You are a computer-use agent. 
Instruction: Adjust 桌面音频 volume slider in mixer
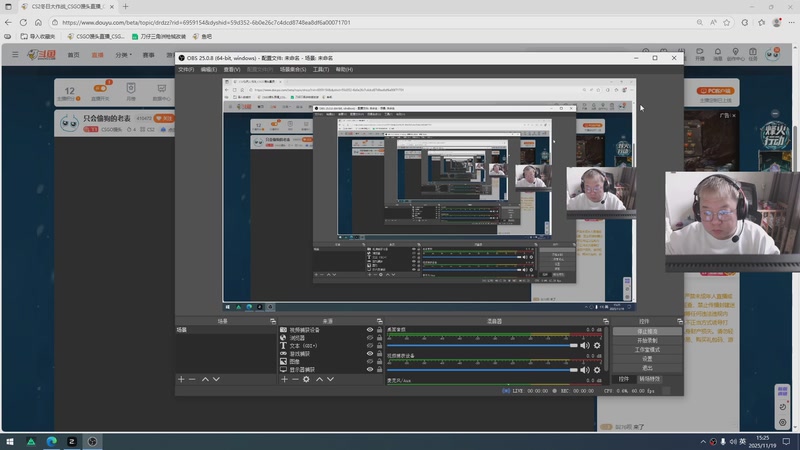483,345
